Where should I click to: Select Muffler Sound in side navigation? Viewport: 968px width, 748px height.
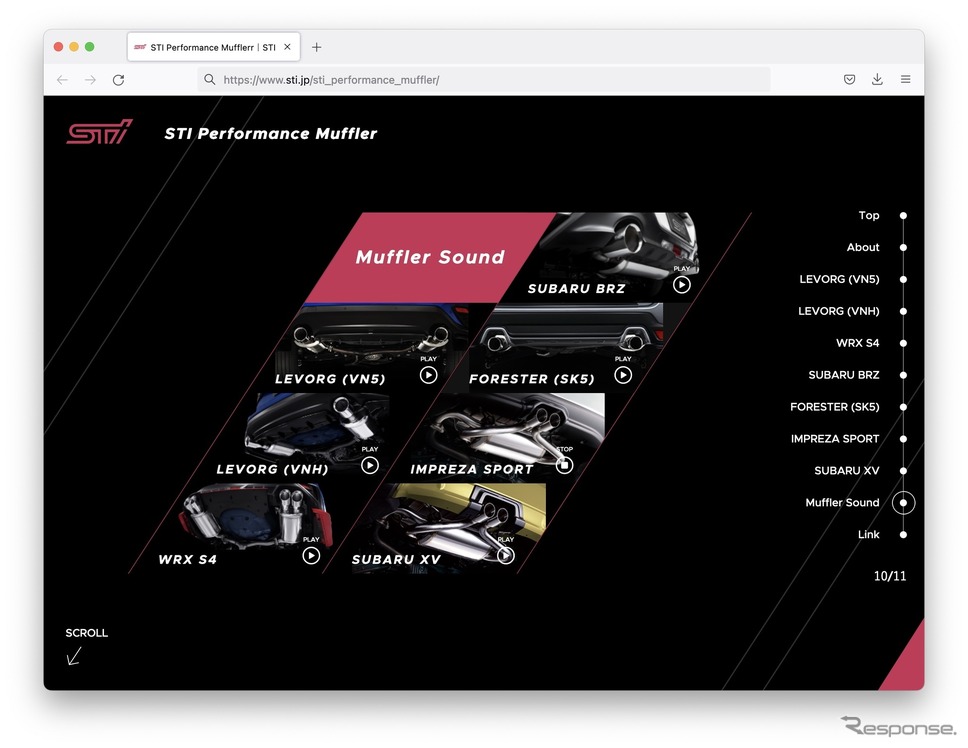[842, 502]
